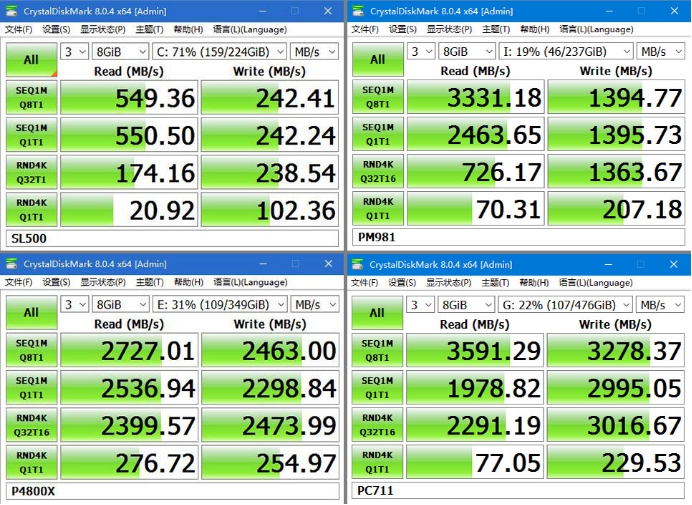Run SEQ1M Q8T1 test on the PM981 drive
The height and width of the screenshot is (505, 692).
tap(377, 97)
